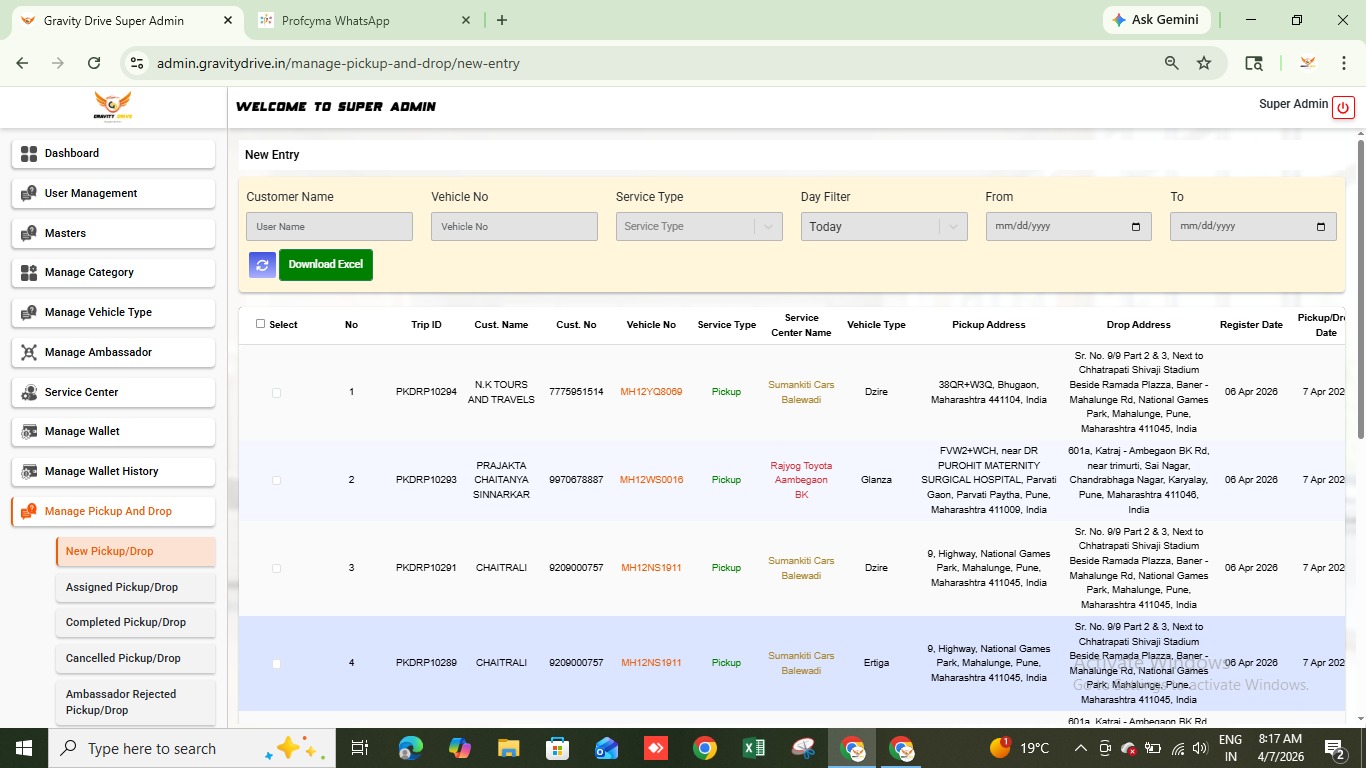1366x768 pixels.
Task: Click the browser zoom magnifier icon
Action: (1171, 63)
